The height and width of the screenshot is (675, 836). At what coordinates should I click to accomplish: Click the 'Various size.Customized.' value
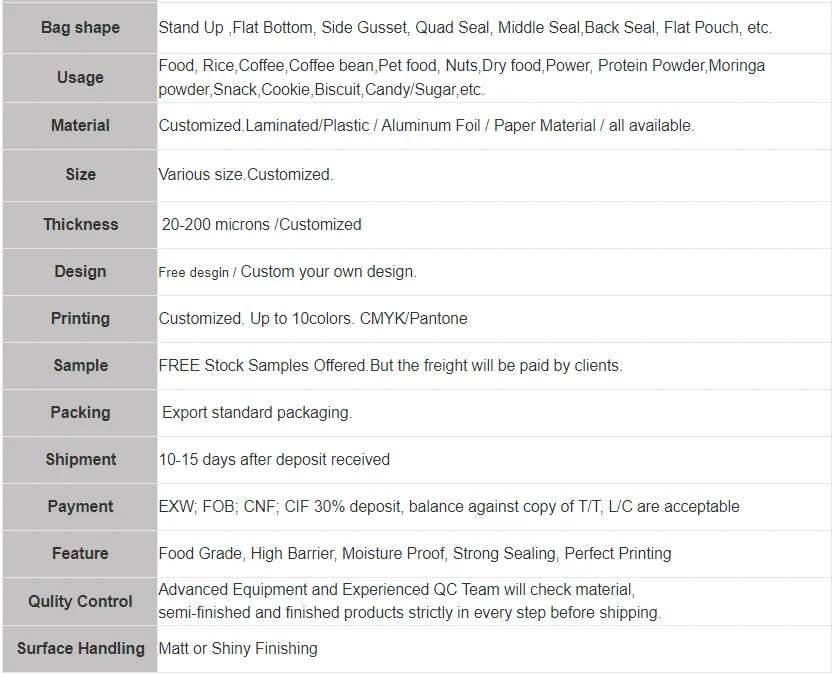246,174
